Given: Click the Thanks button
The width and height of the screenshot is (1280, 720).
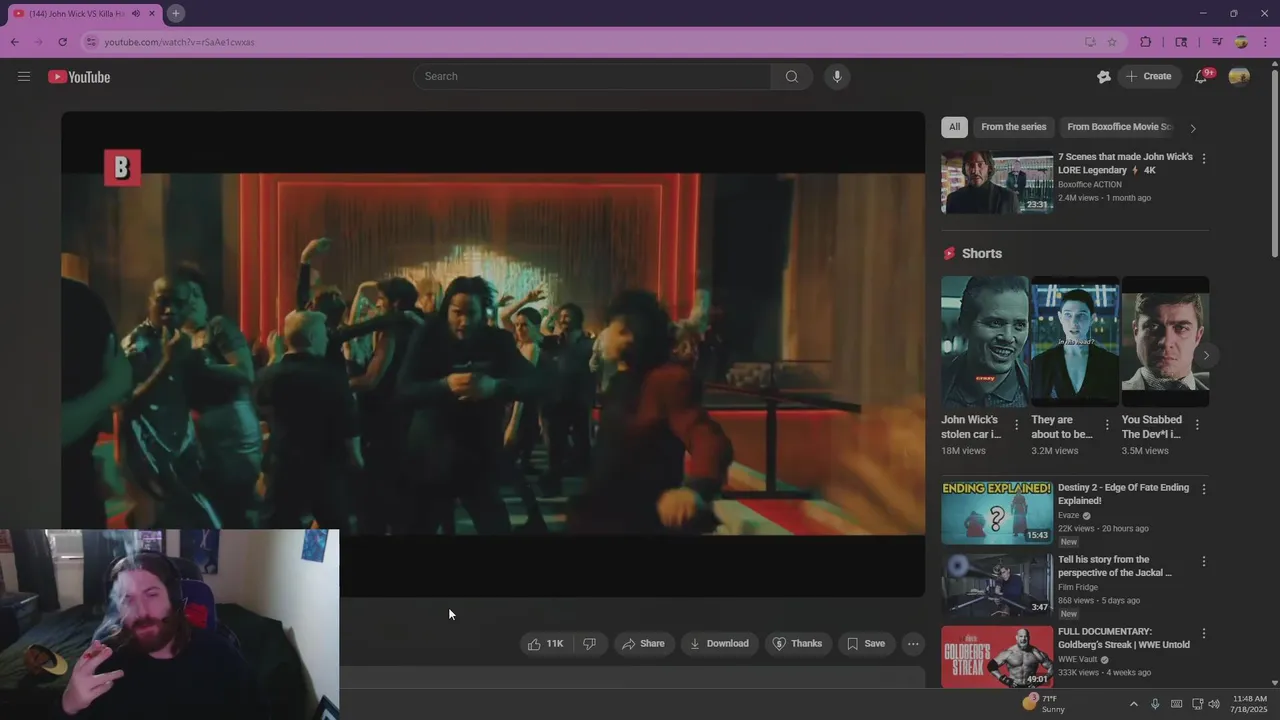Looking at the screenshot, I should pos(797,644).
